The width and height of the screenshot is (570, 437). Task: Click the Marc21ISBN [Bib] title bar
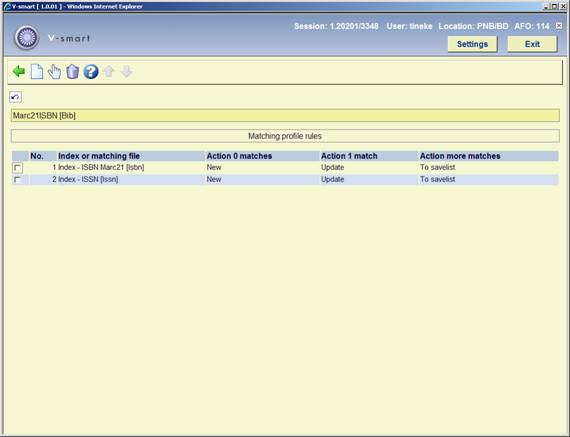285,116
